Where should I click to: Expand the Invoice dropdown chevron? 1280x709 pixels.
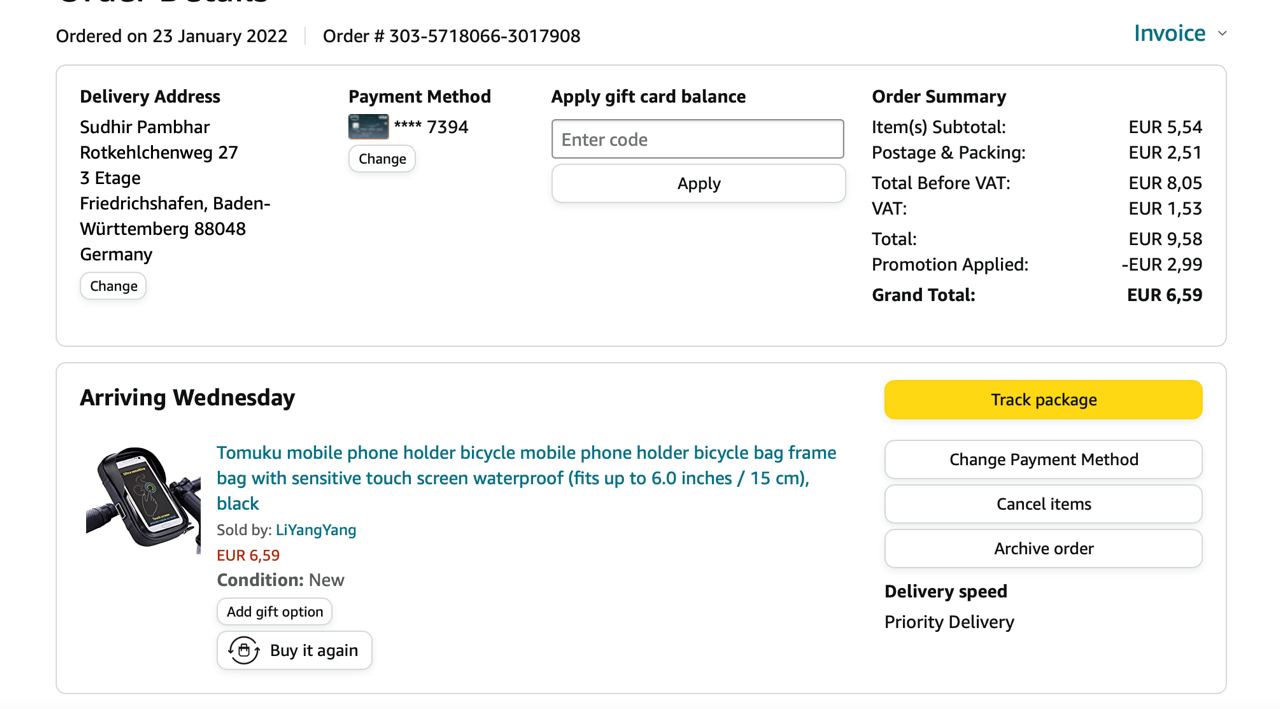(x=1222, y=34)
